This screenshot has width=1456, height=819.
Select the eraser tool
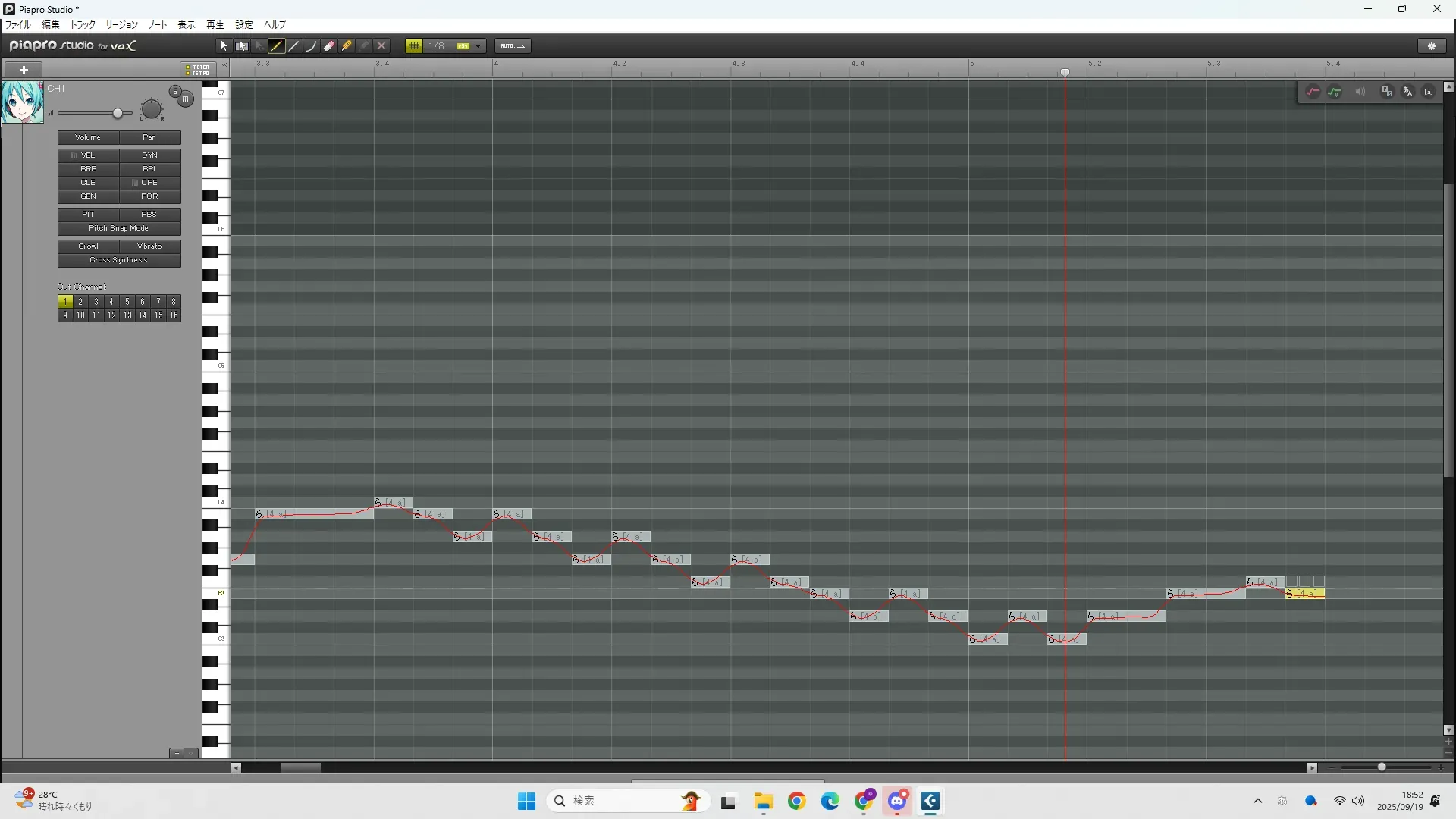tap(329, 46)
